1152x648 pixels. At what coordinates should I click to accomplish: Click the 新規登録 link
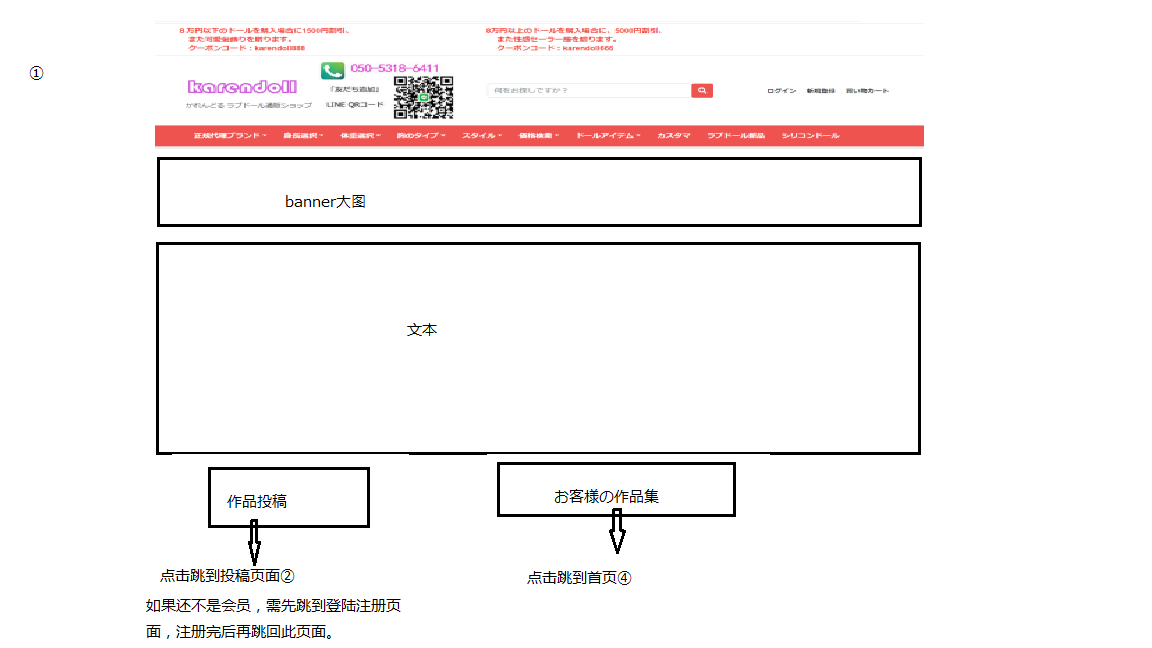coord(821,91)
